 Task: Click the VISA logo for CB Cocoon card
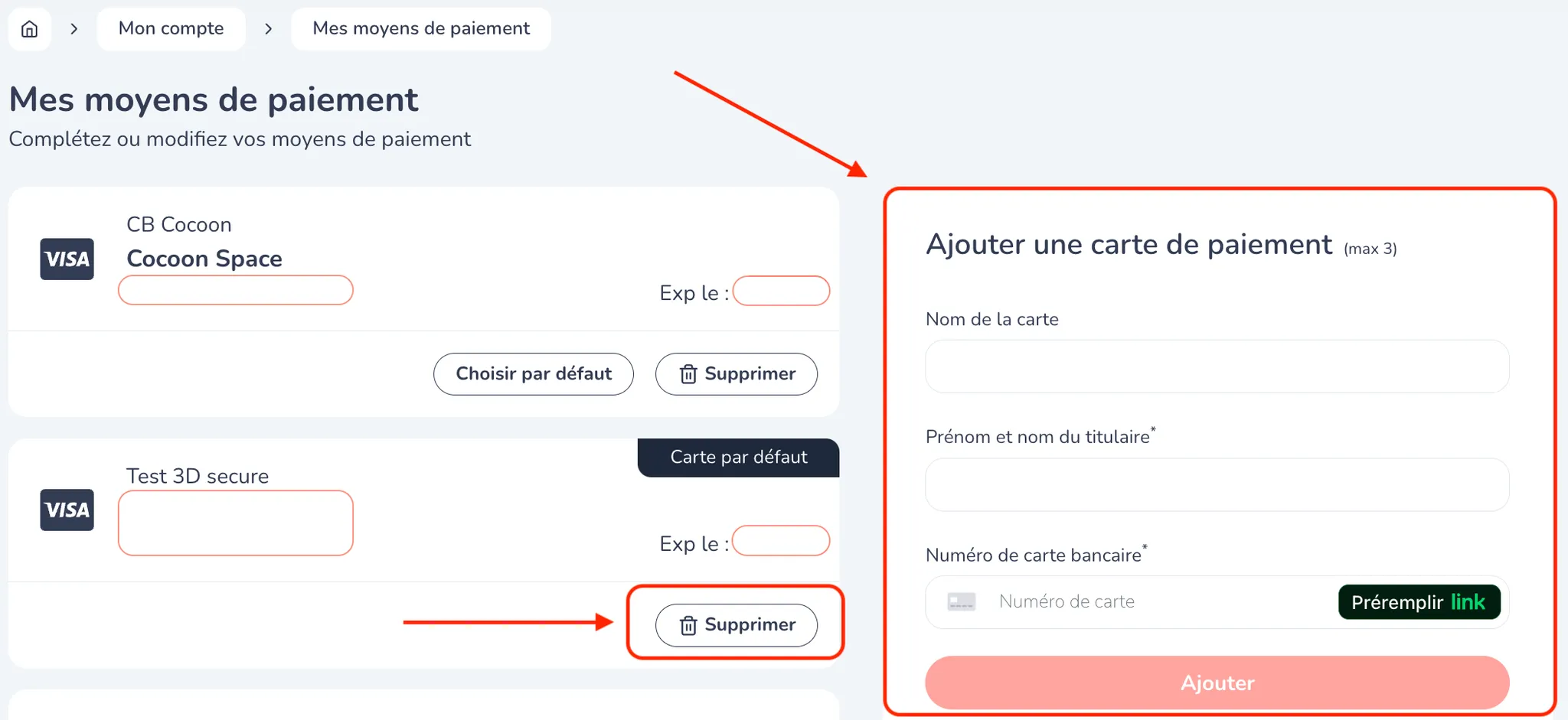pyautogui.click(x=67, y=259)
